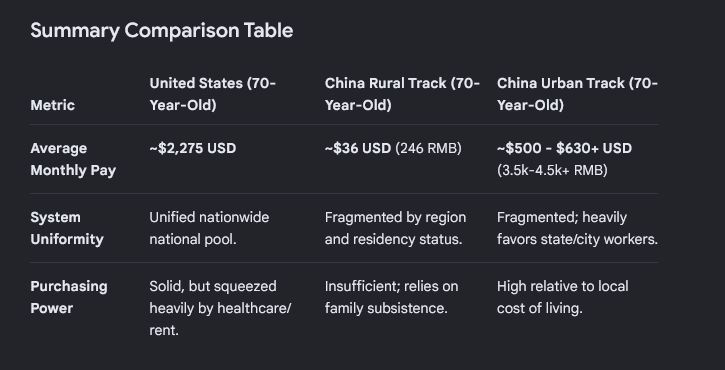Click Insufficient; relies on family subsistence cell
This screenshot has width=725, height=370.
[391, 297]
